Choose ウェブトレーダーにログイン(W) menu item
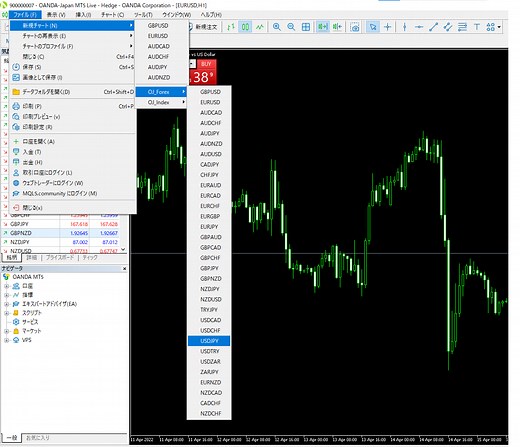Viewport: 520px width, 447px height. (72, 183)
